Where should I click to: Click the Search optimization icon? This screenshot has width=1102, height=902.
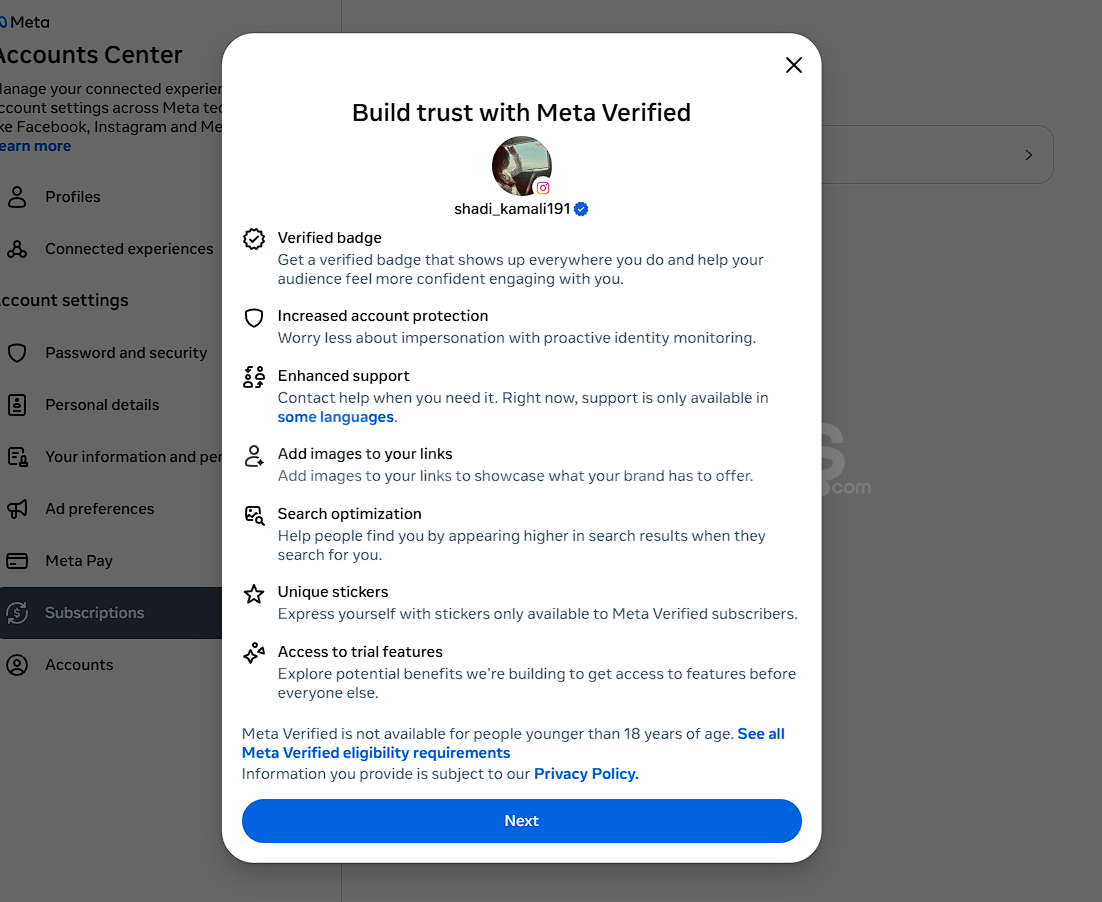pos(254,516)
